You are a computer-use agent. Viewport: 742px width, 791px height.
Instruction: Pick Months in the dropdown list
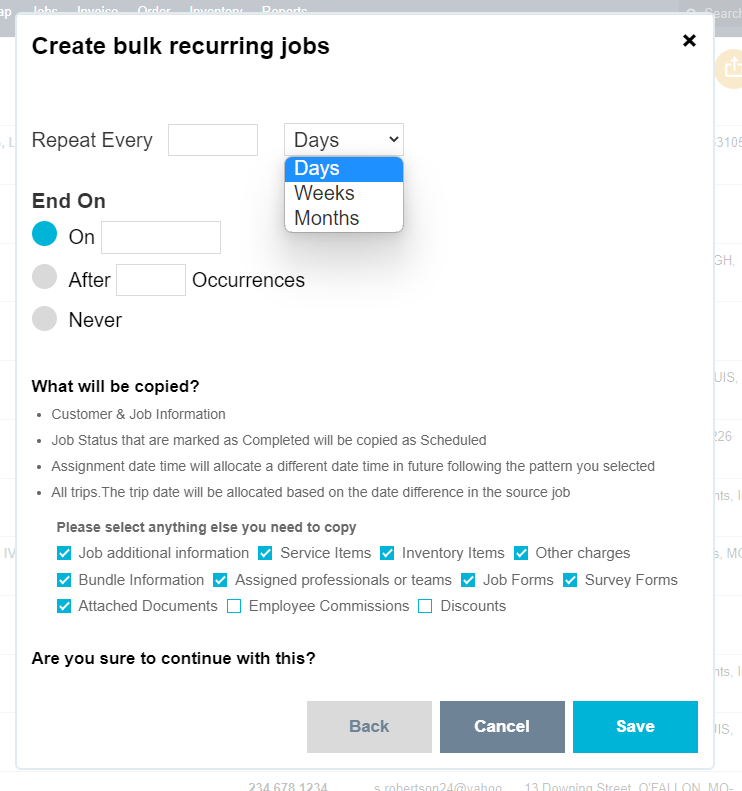tap(327, 218)
